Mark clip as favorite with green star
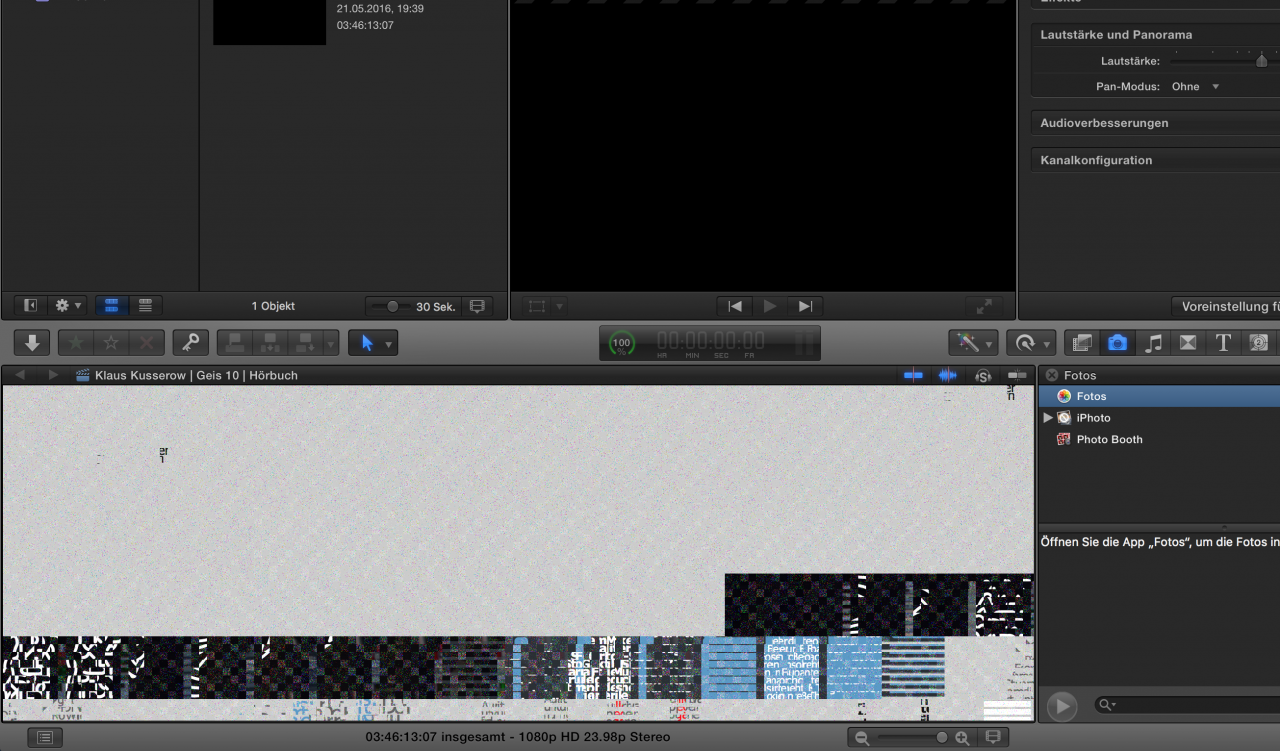Screen dimensions: 1280x751 point(76,343)
